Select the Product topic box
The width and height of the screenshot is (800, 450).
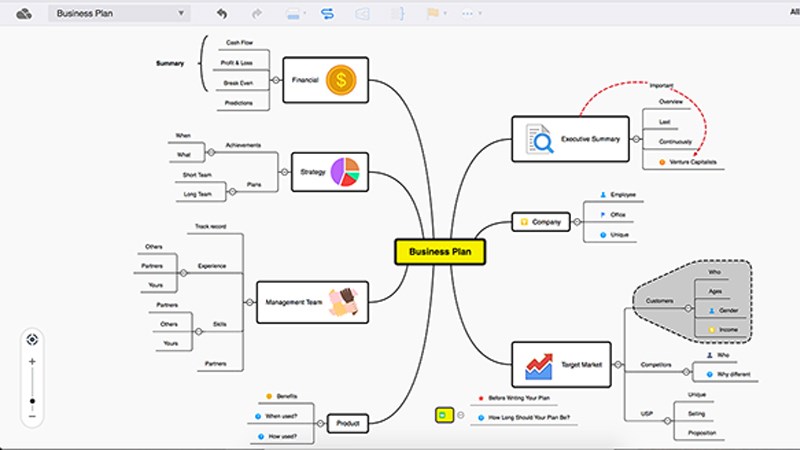pos(347,423)
